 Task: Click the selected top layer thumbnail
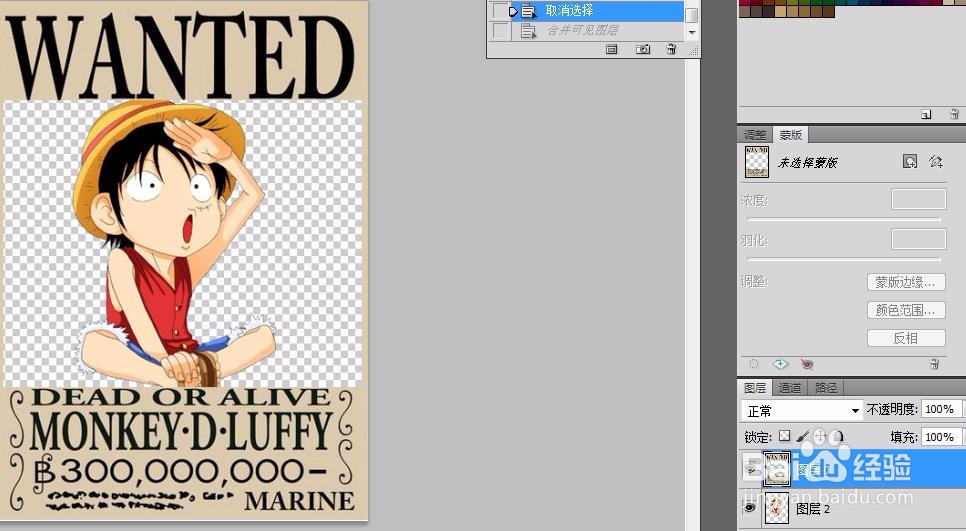(x=776, y=469)
